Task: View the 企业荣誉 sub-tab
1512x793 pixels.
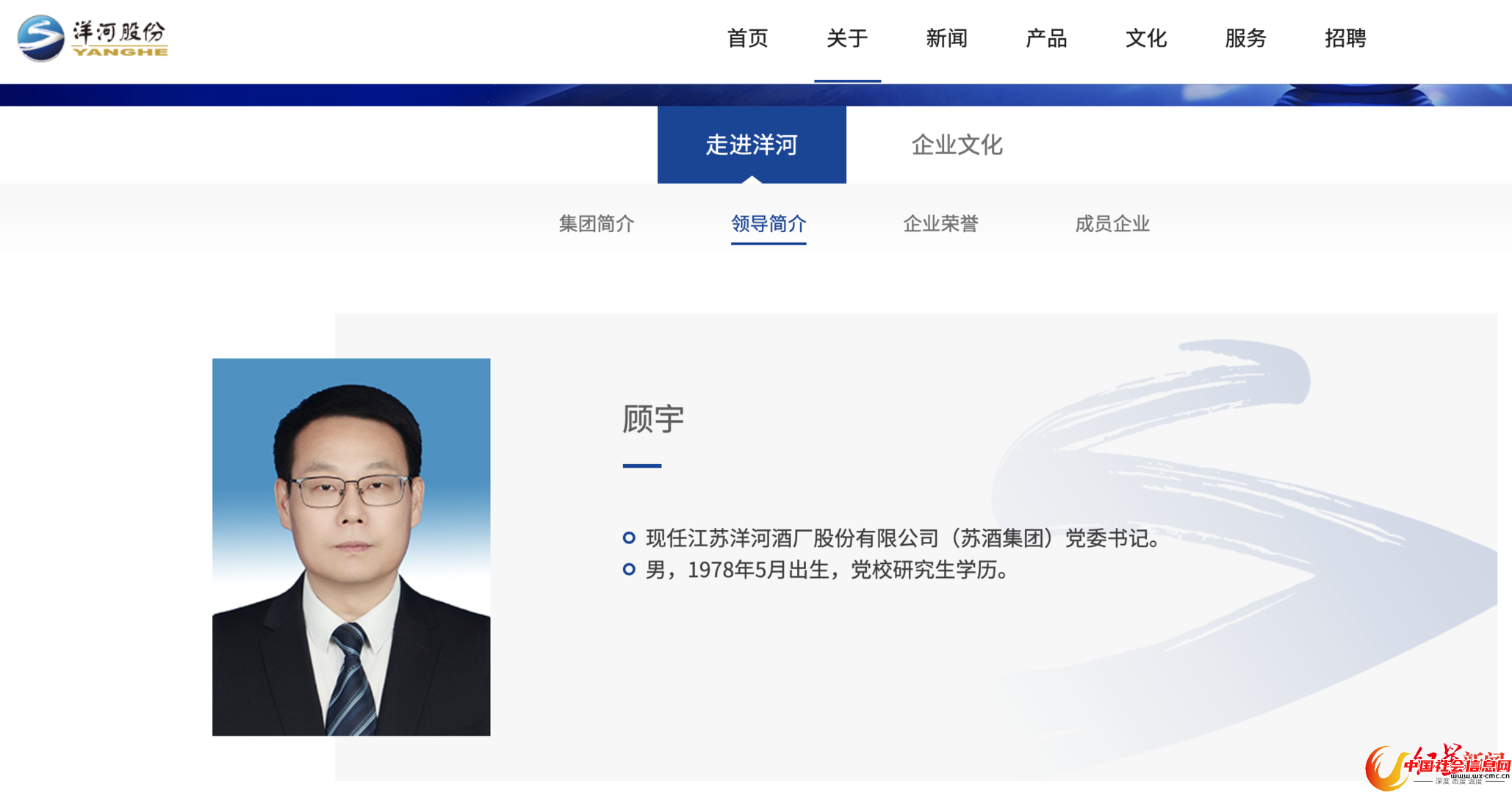Action: (x=940, y=223)
